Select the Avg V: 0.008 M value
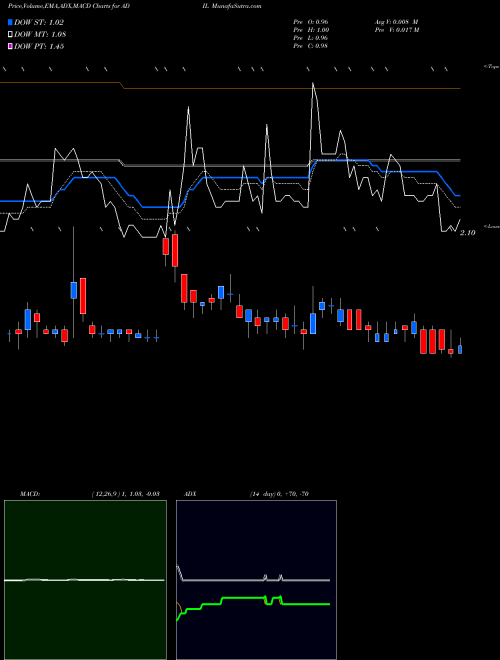 pyautogui.click(x=396, y=22)
